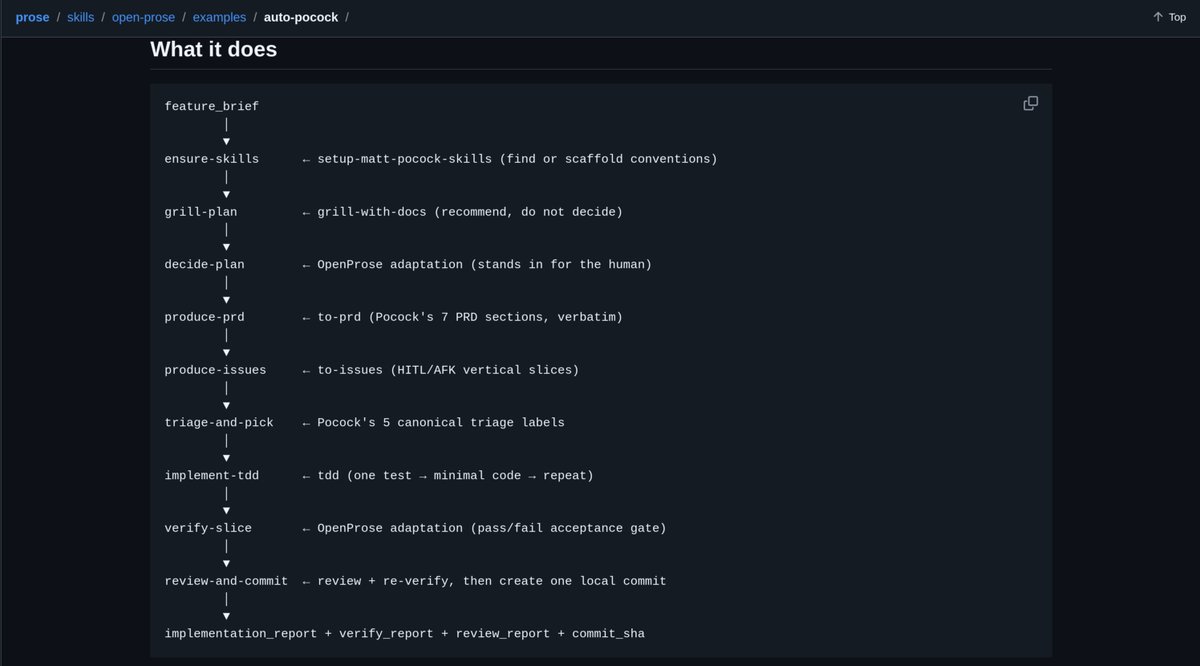Click the produce-issues step name

click(x=215, y=370)
